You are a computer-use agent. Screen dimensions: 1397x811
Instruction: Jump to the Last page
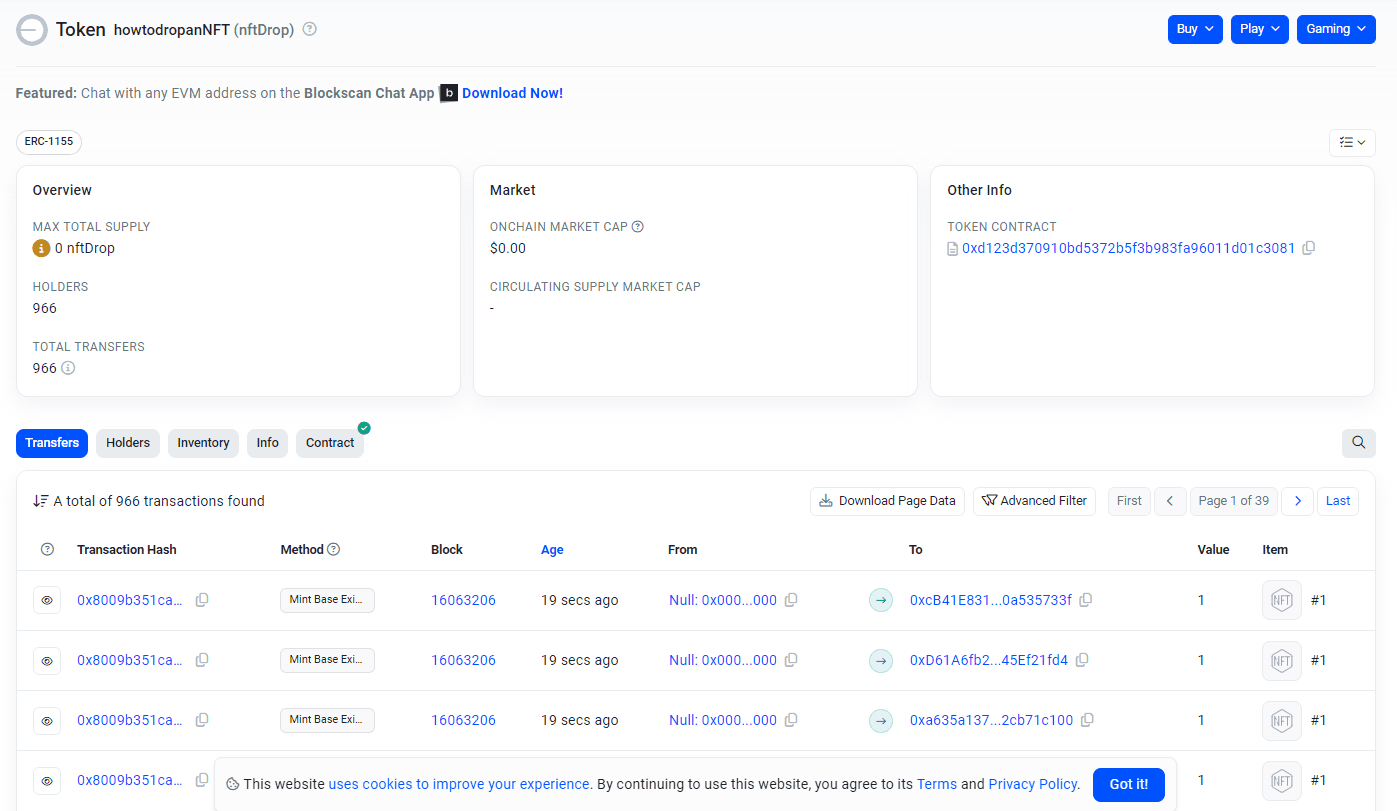click(1338, 501)
